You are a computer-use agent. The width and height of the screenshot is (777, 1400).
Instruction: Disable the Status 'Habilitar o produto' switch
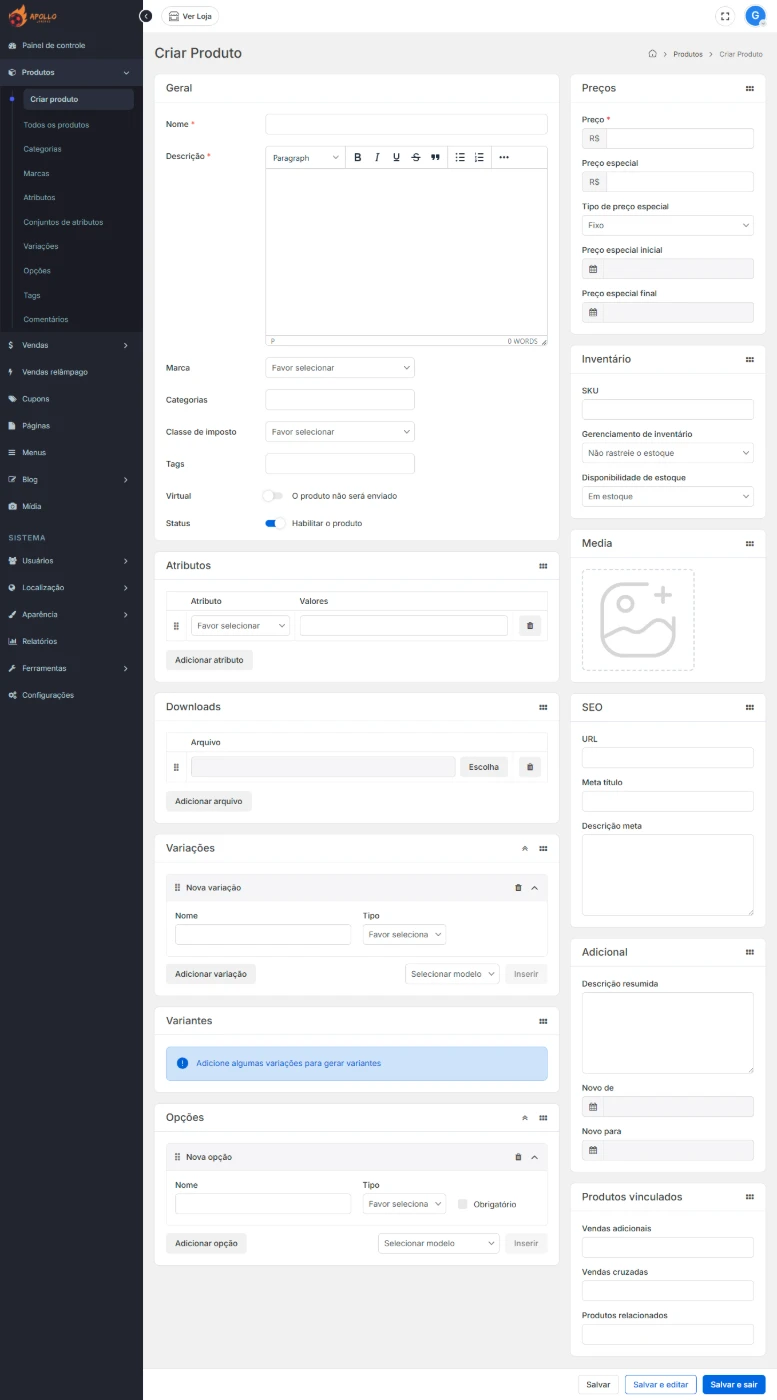(275, 523)
